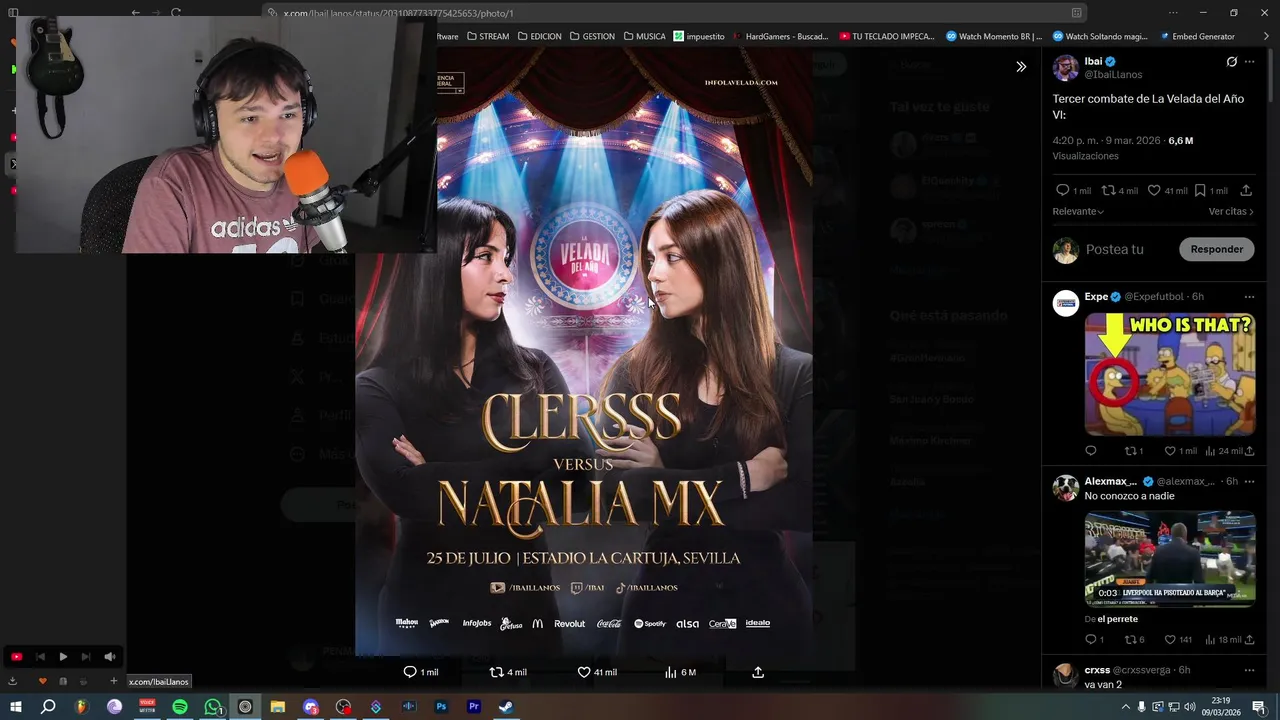Click play in the mini media player
This screenshot has width=1280, height=720.
point(63,657)
